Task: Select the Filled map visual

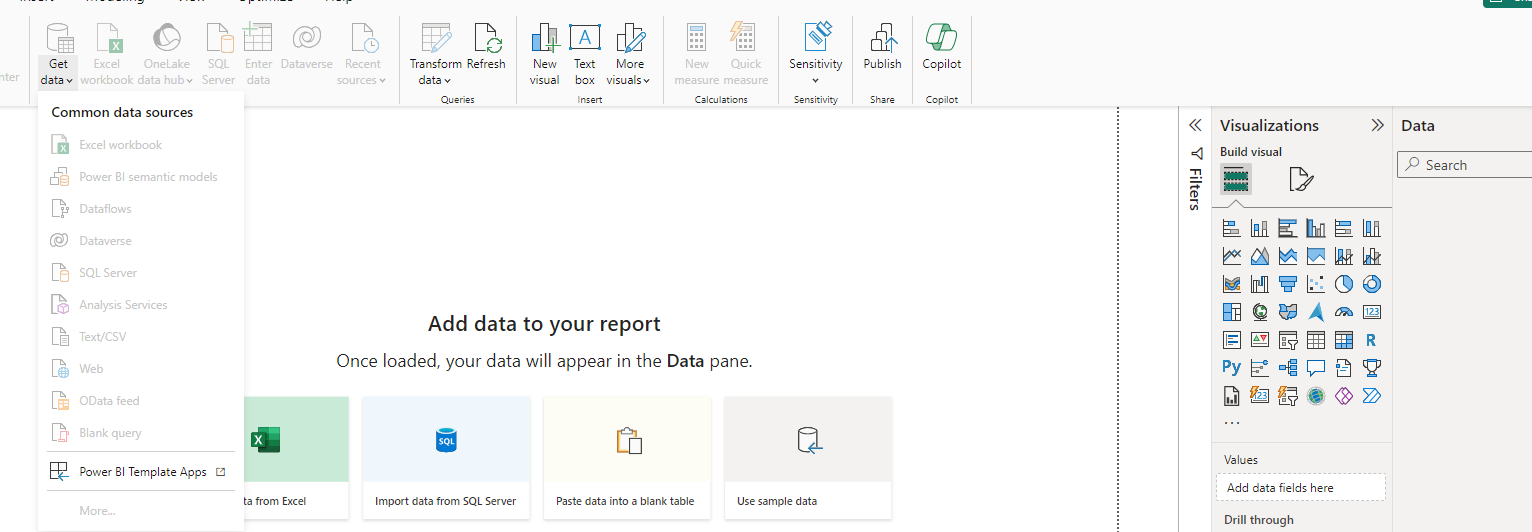Action: tap(1288, 312)
